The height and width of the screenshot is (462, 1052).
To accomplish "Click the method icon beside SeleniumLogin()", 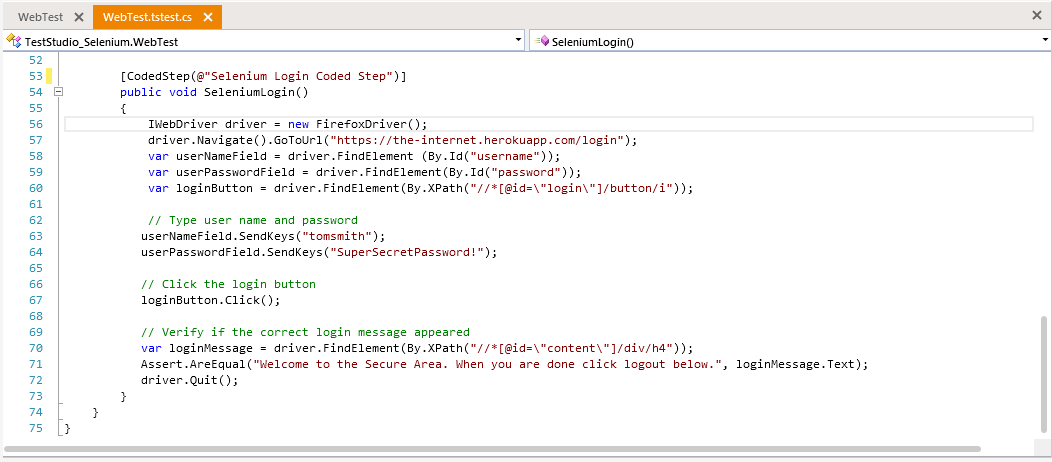I will [x=541, y=41].
